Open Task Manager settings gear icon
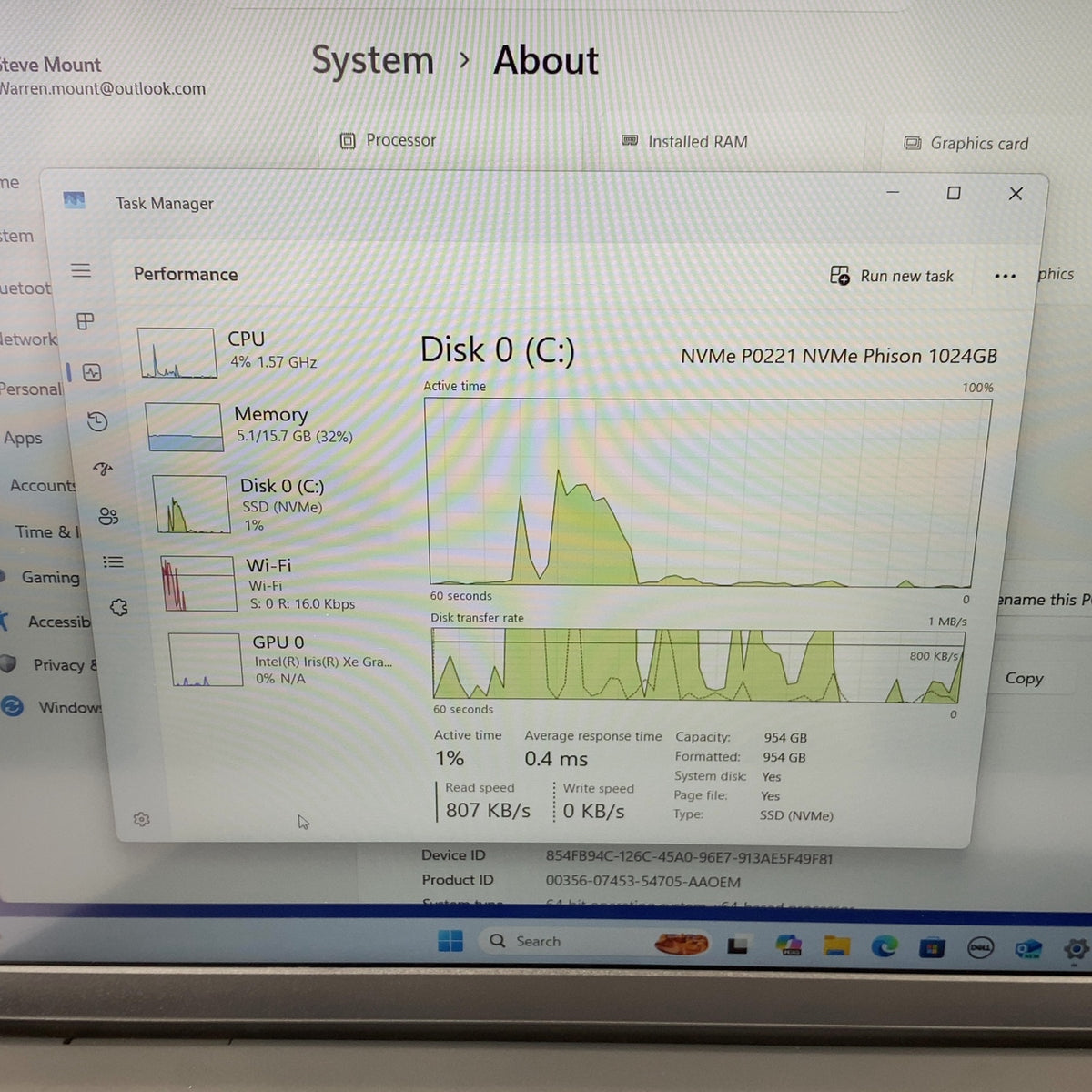Image resolution: width=1092 pixels, height=1092 pixels. [141, 819]
